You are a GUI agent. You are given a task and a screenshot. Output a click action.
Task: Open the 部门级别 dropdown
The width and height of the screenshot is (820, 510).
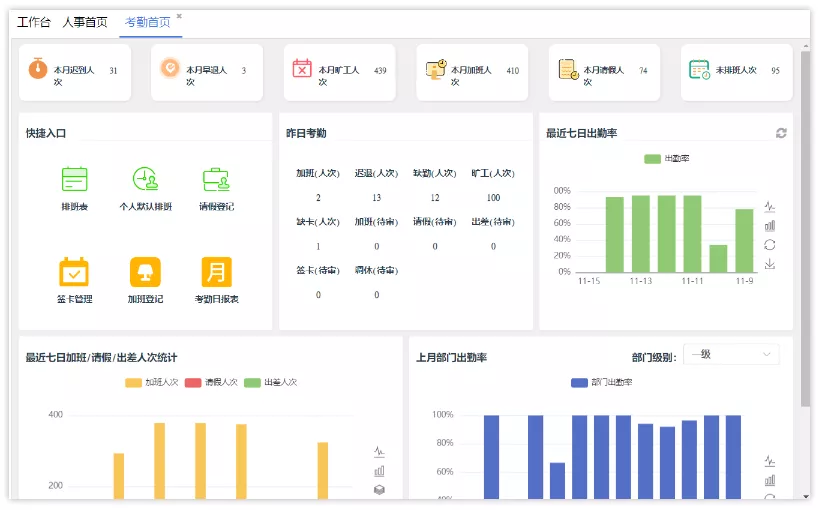(731, 354)
